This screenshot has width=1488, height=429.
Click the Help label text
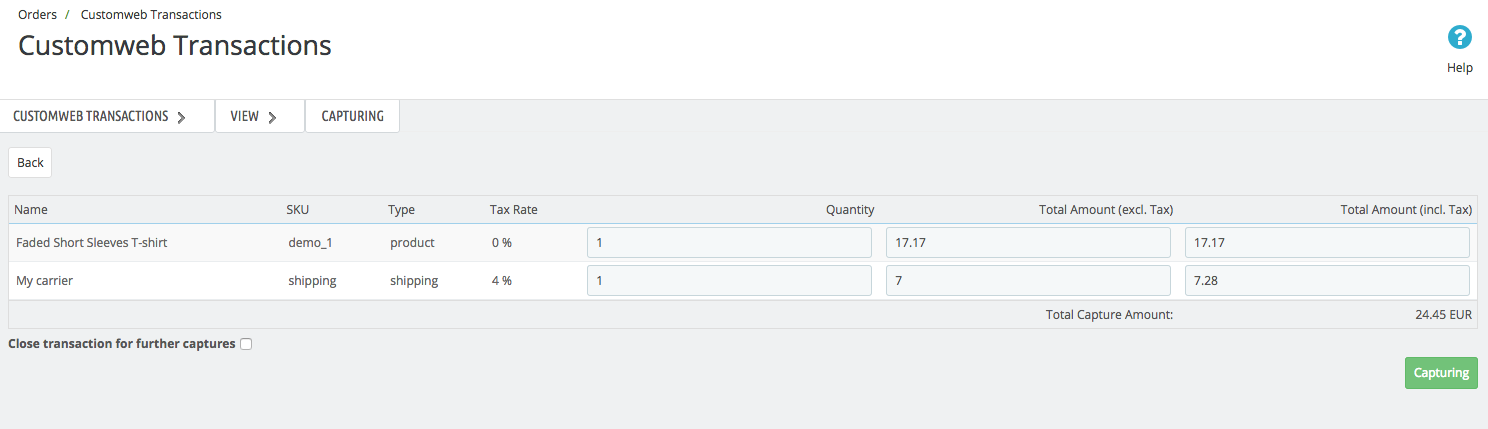(x=1460, y=68)
